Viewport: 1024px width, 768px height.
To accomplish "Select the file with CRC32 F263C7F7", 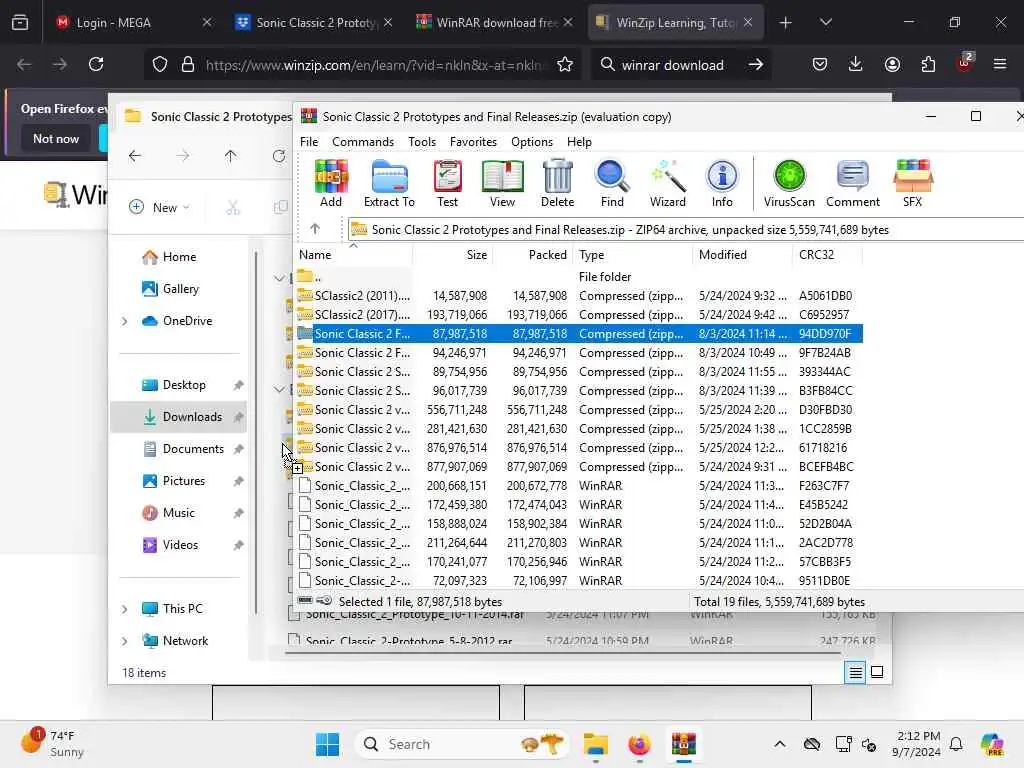I will (580, 486).
